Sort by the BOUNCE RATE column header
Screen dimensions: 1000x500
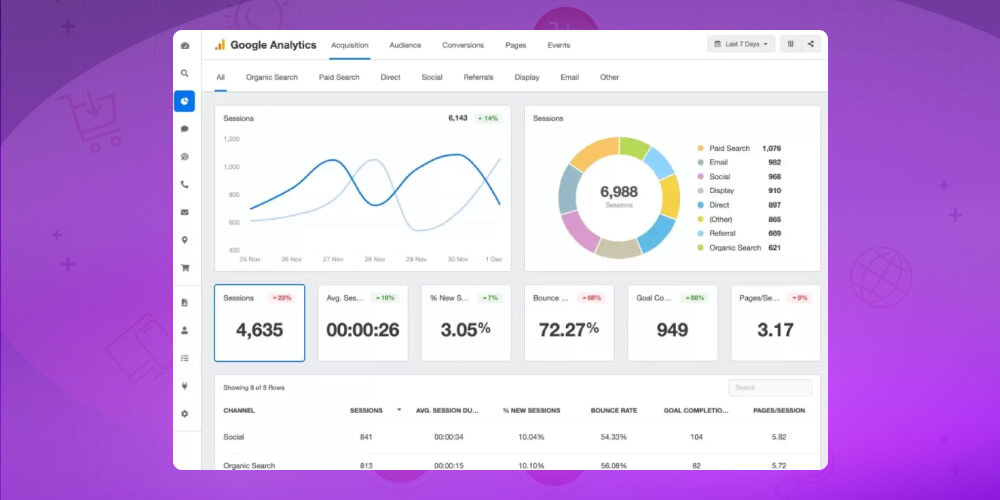pos(614,411)
